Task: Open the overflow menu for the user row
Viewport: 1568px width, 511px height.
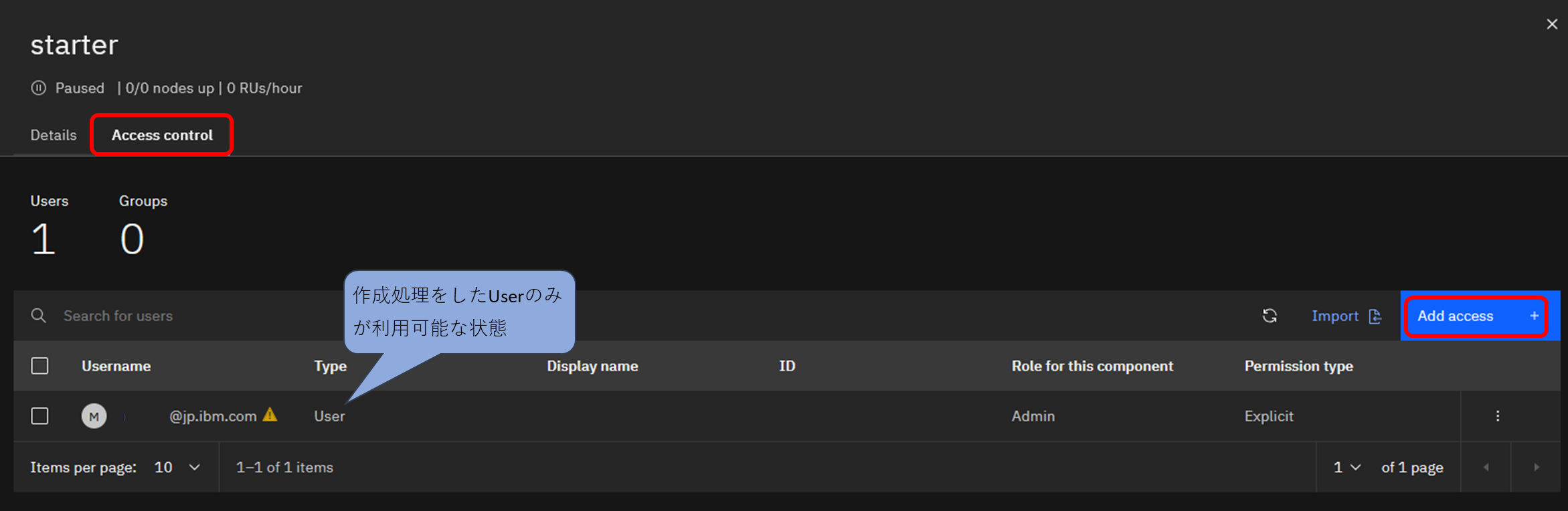Action: [1498, 416]
